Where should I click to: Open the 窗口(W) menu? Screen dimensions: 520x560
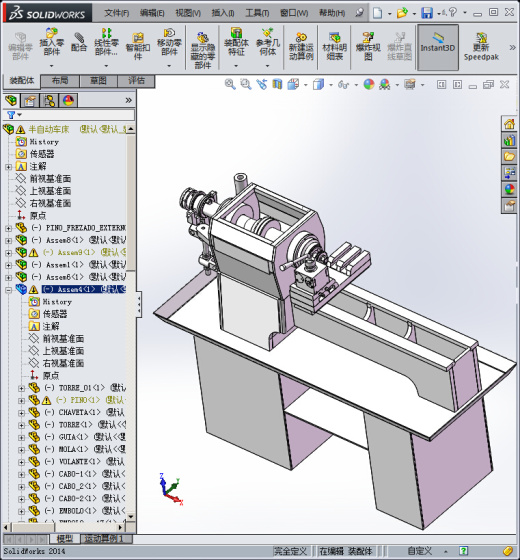[294, 13]
